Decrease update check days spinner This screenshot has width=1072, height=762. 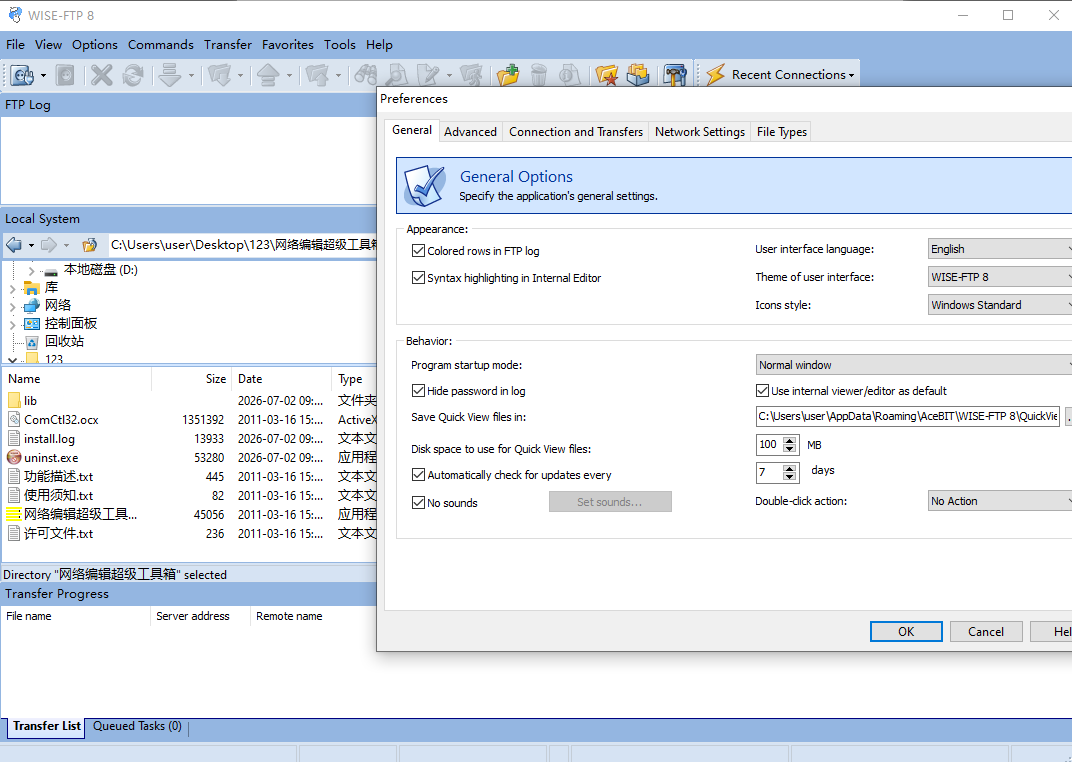coord(790,476)
